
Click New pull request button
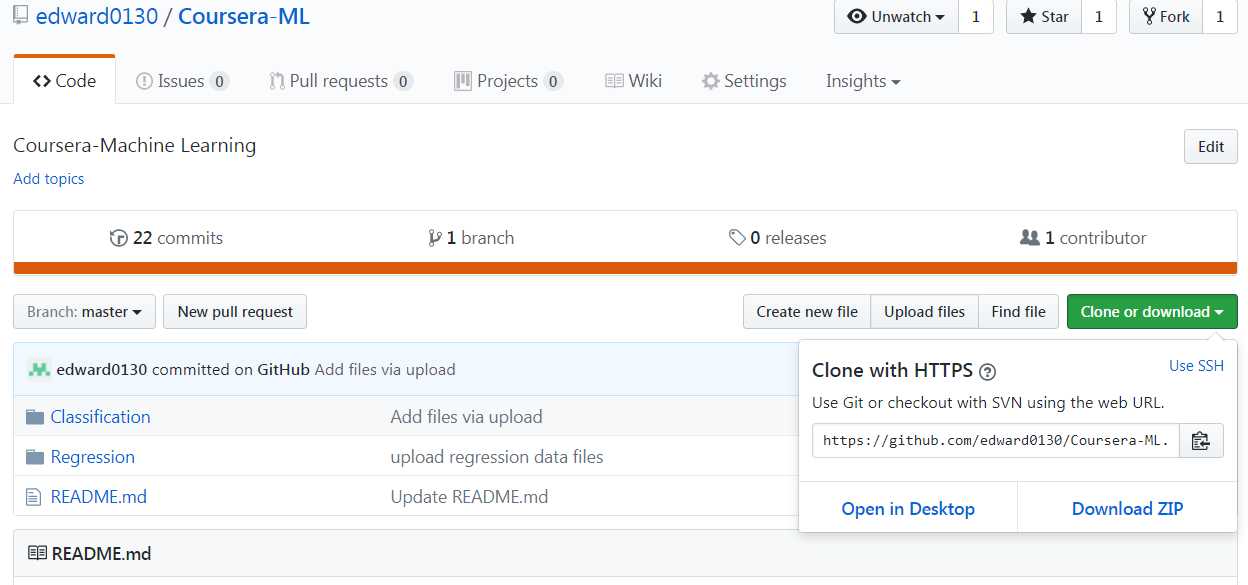pos(235,312)
